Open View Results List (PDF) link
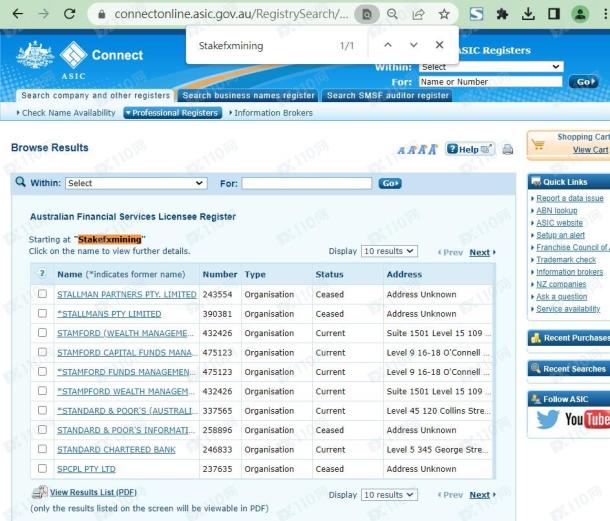This screenshot has width=610, height=521. [x=93, y=492]
